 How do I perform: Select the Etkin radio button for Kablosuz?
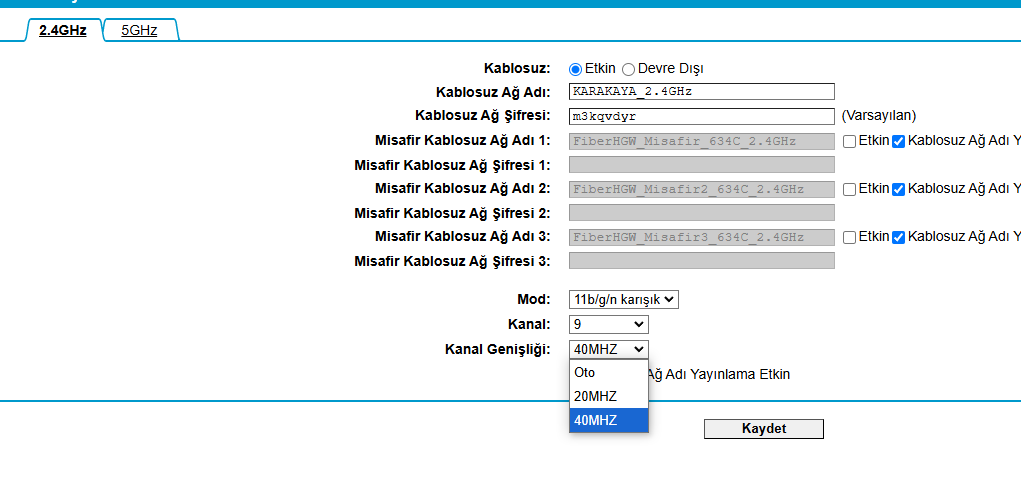pos(576,69)
